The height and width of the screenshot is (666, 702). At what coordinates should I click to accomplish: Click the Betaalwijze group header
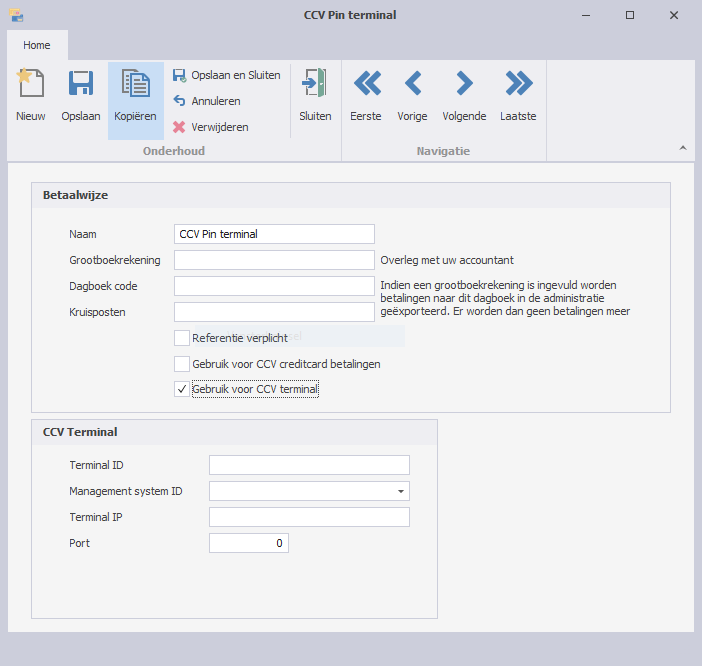(x=351, y=195)
